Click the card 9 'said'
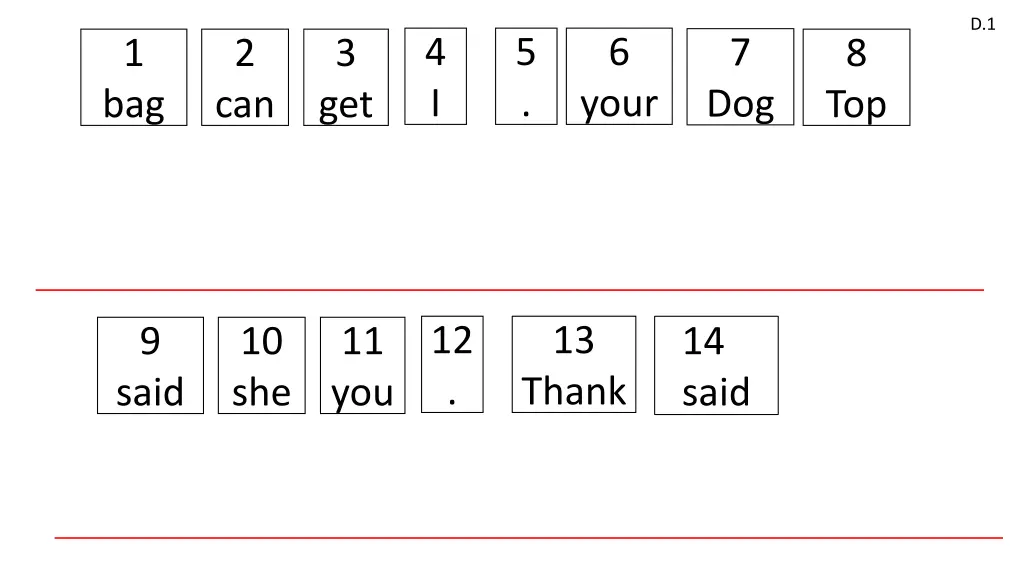 pyautogui.click(x=150, y=366)
